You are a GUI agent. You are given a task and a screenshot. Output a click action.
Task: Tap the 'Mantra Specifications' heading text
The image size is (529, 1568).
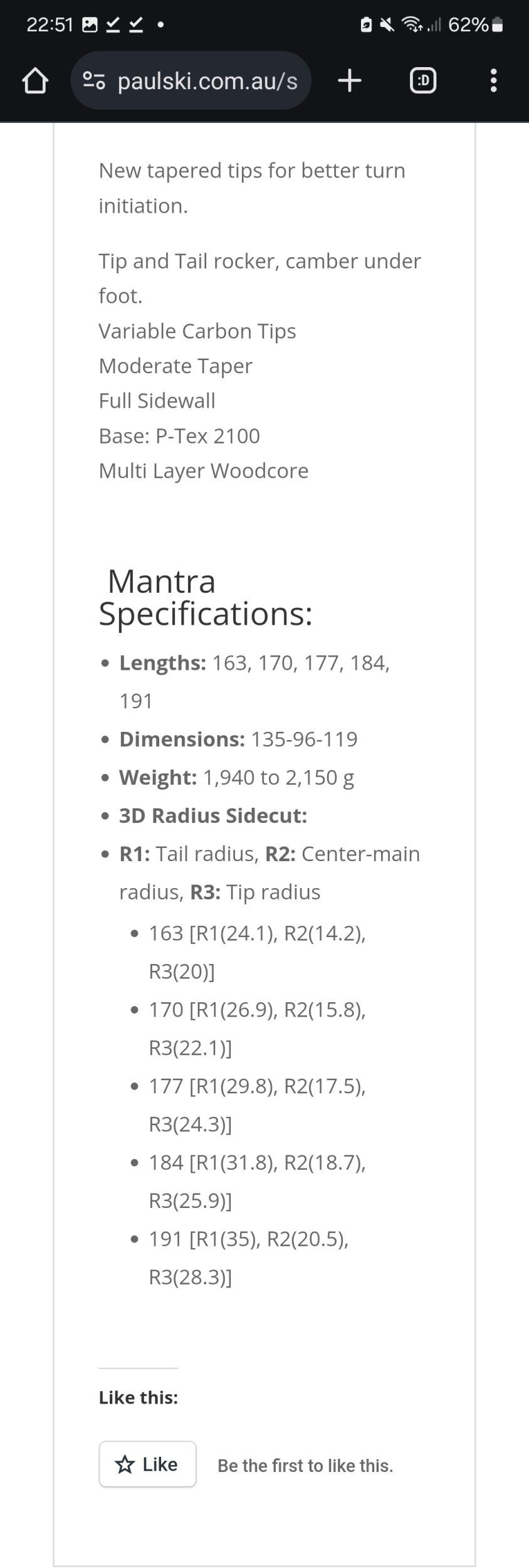pyautogui.click(x=207, y=596)
